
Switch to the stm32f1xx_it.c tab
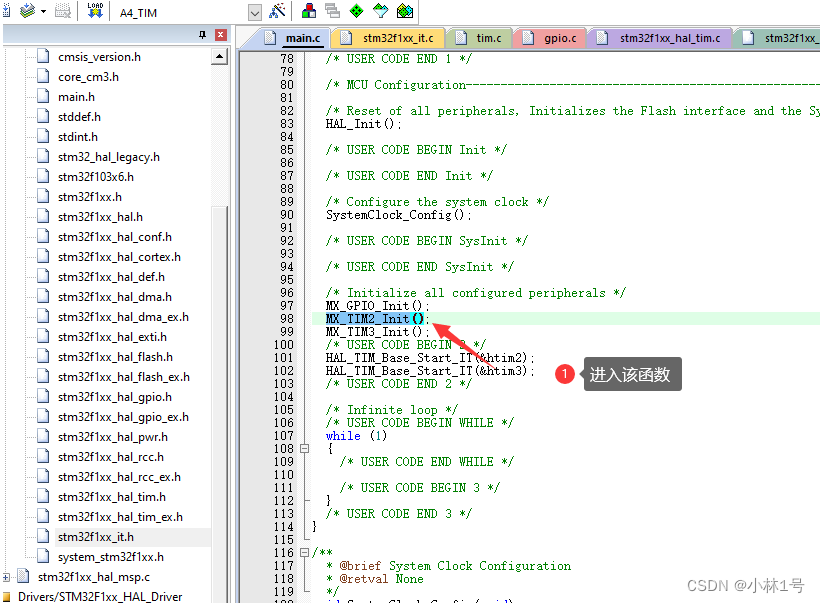point(390,38)
